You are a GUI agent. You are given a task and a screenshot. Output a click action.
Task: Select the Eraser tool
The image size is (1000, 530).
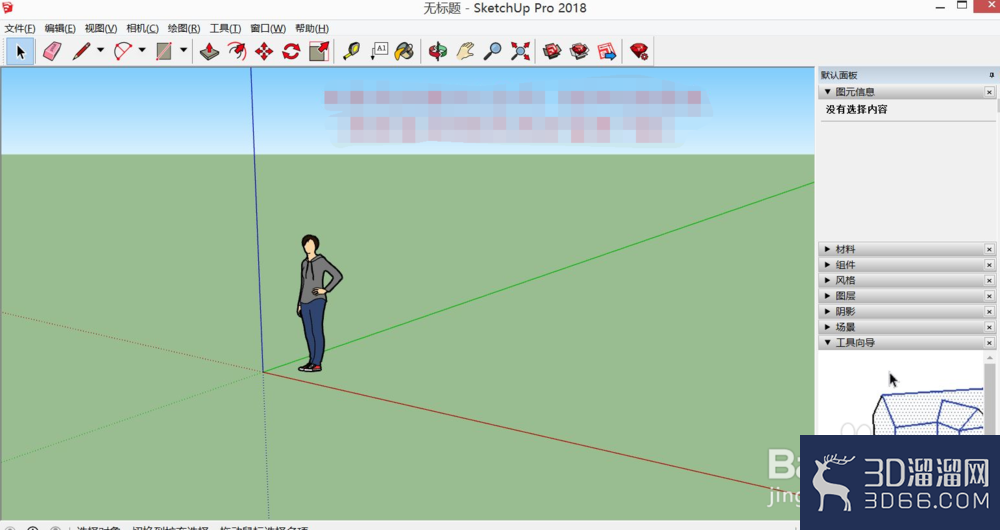[x=52, y=51]
